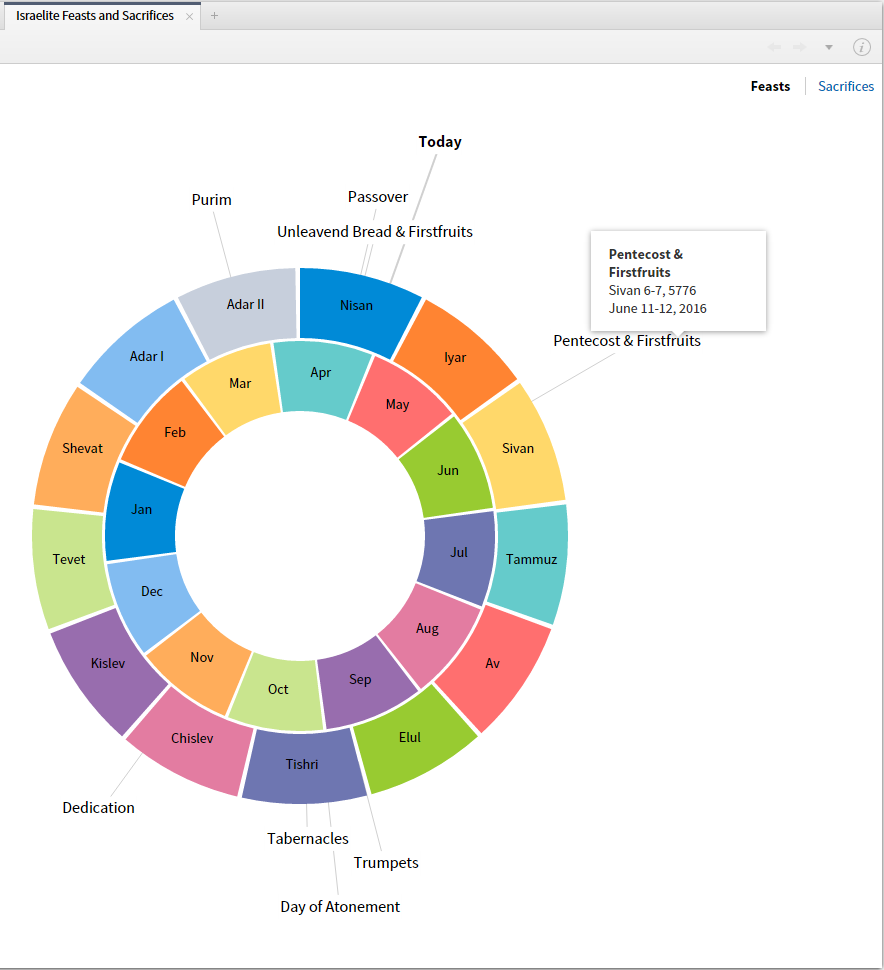884x970 pixels.
Task: Select the Feasts view
Action: 770,86
